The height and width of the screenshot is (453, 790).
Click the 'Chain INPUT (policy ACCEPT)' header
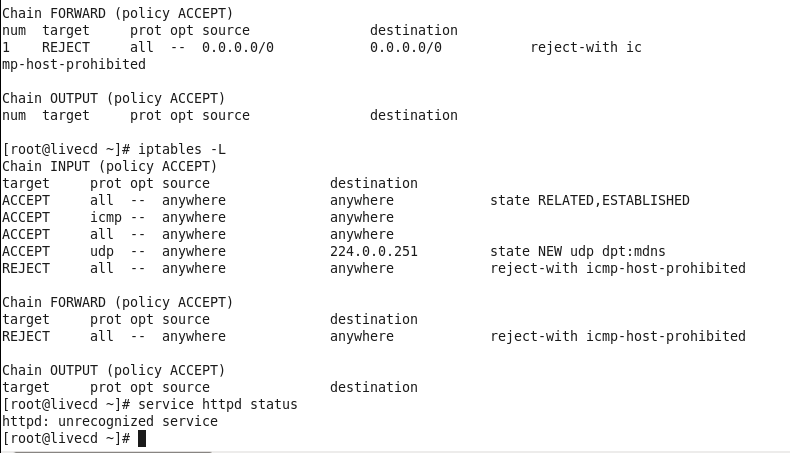[110, 166]
